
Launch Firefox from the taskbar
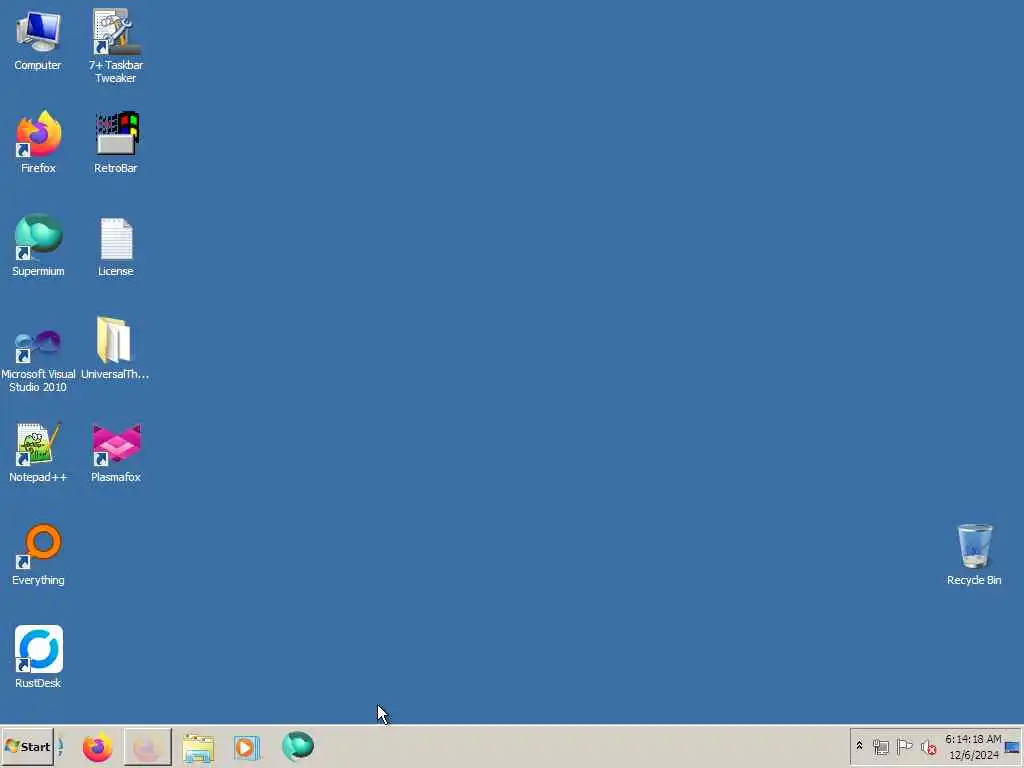(97, 747)
